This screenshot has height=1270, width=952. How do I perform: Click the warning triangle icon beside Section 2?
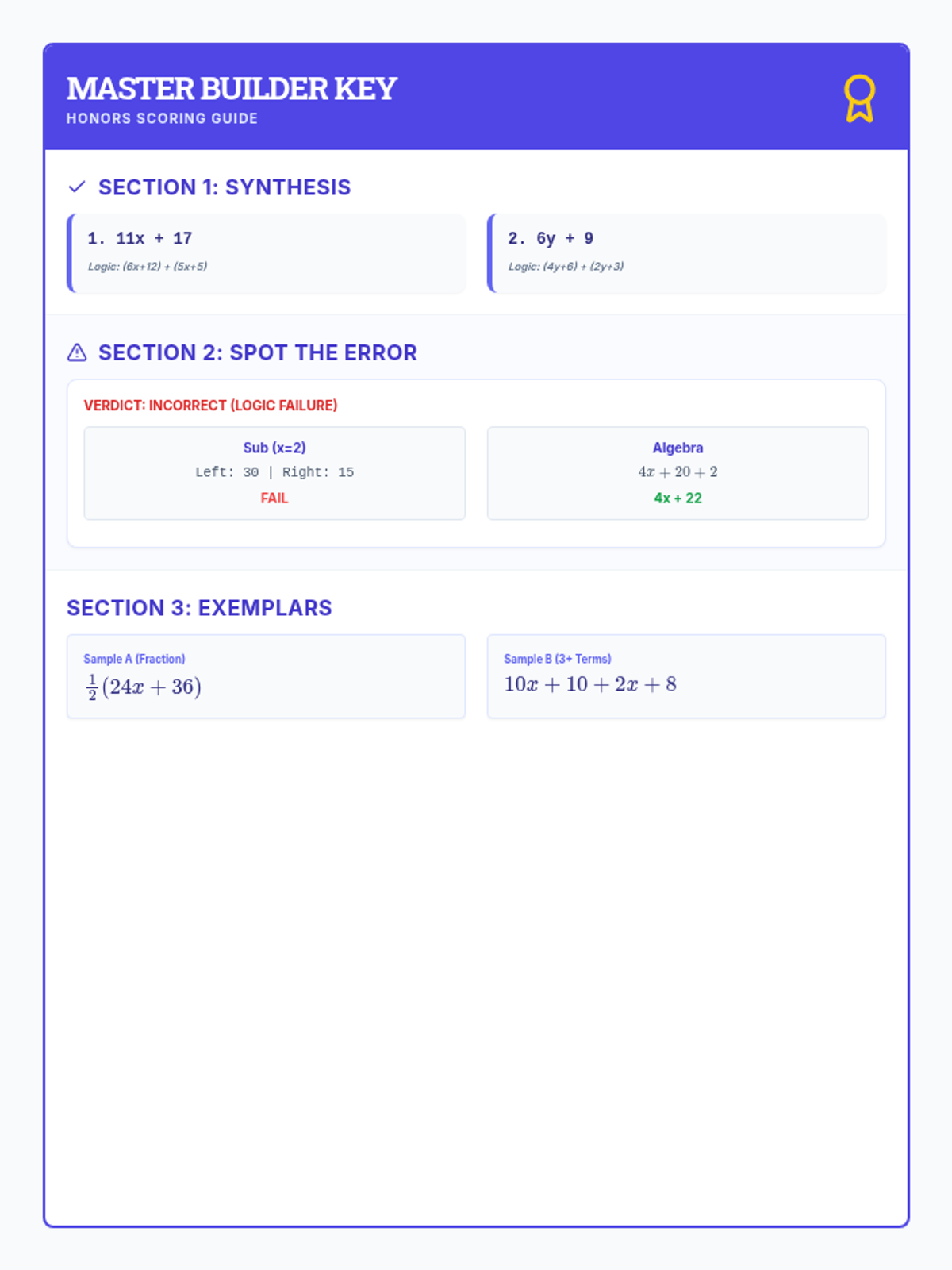click(77, 352)
